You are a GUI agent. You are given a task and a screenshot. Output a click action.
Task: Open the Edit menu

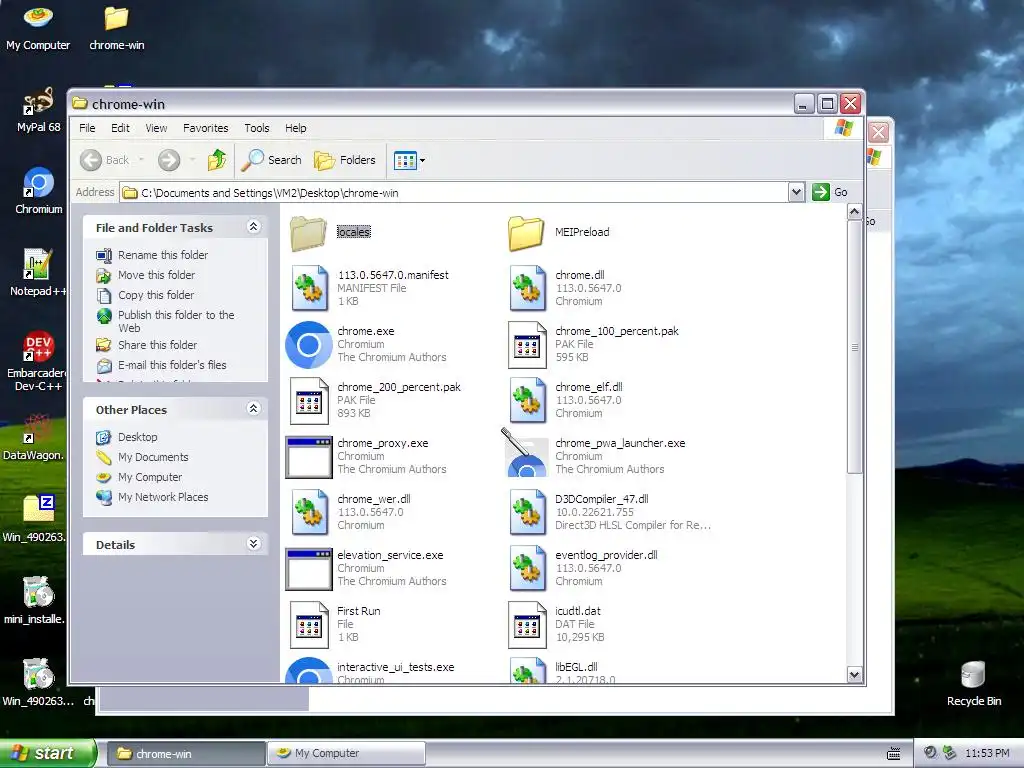coord(120,128)
